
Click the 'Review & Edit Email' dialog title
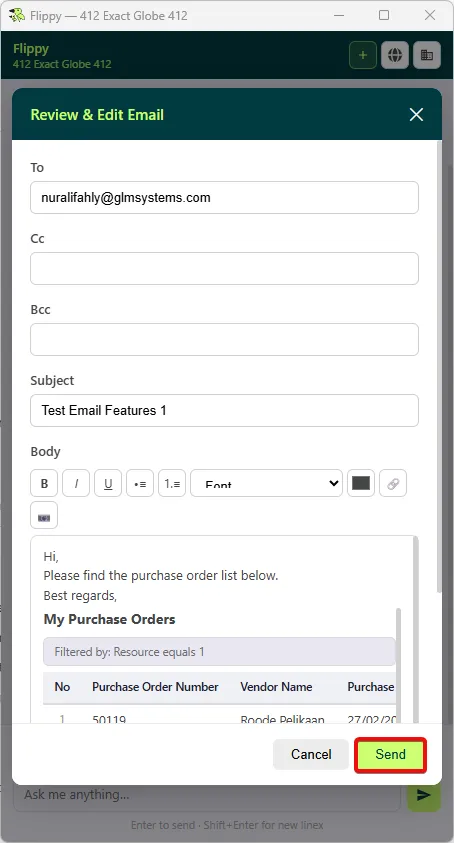coord(97,115)
